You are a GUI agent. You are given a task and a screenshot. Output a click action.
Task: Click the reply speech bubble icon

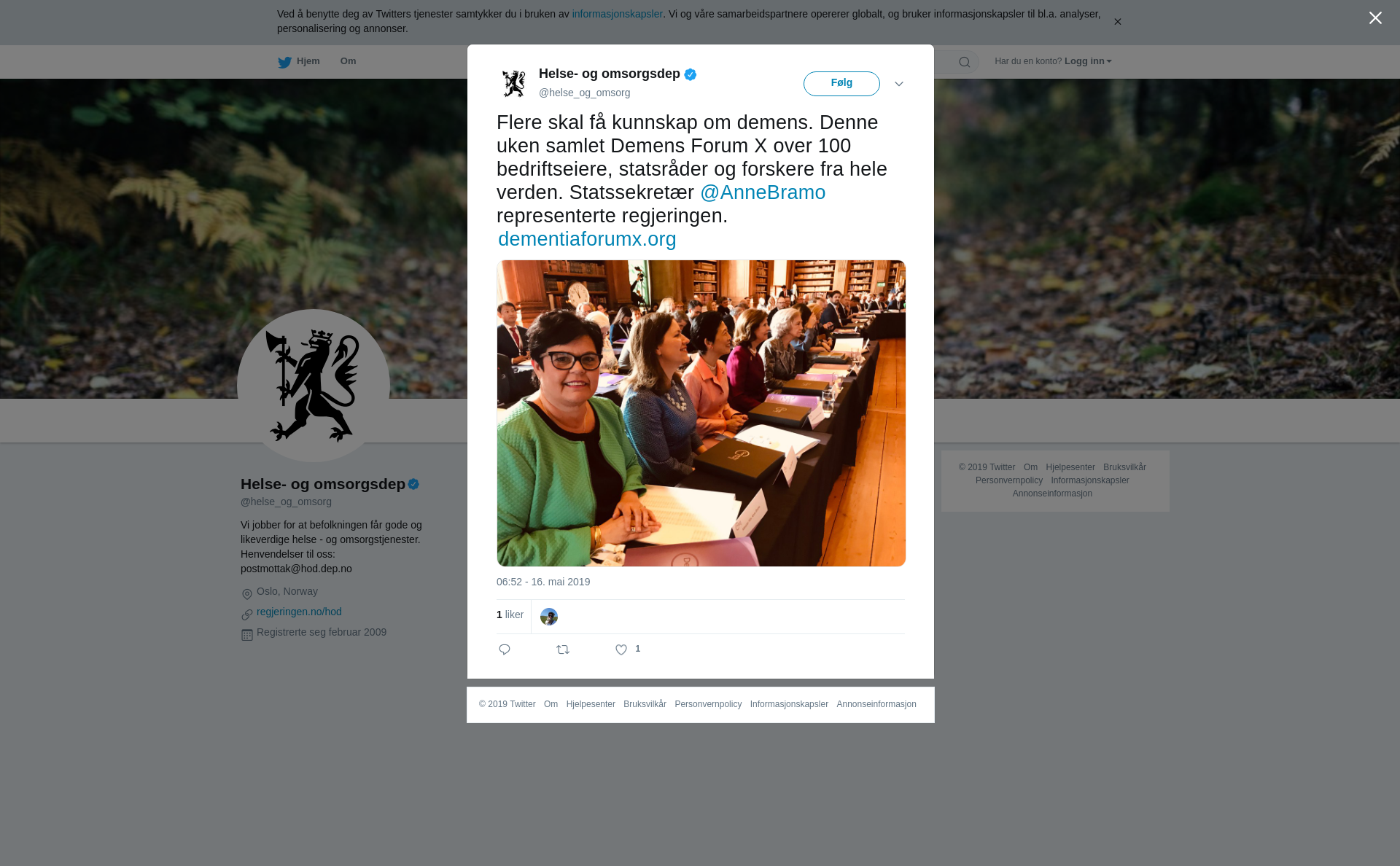tap(505, 649)
